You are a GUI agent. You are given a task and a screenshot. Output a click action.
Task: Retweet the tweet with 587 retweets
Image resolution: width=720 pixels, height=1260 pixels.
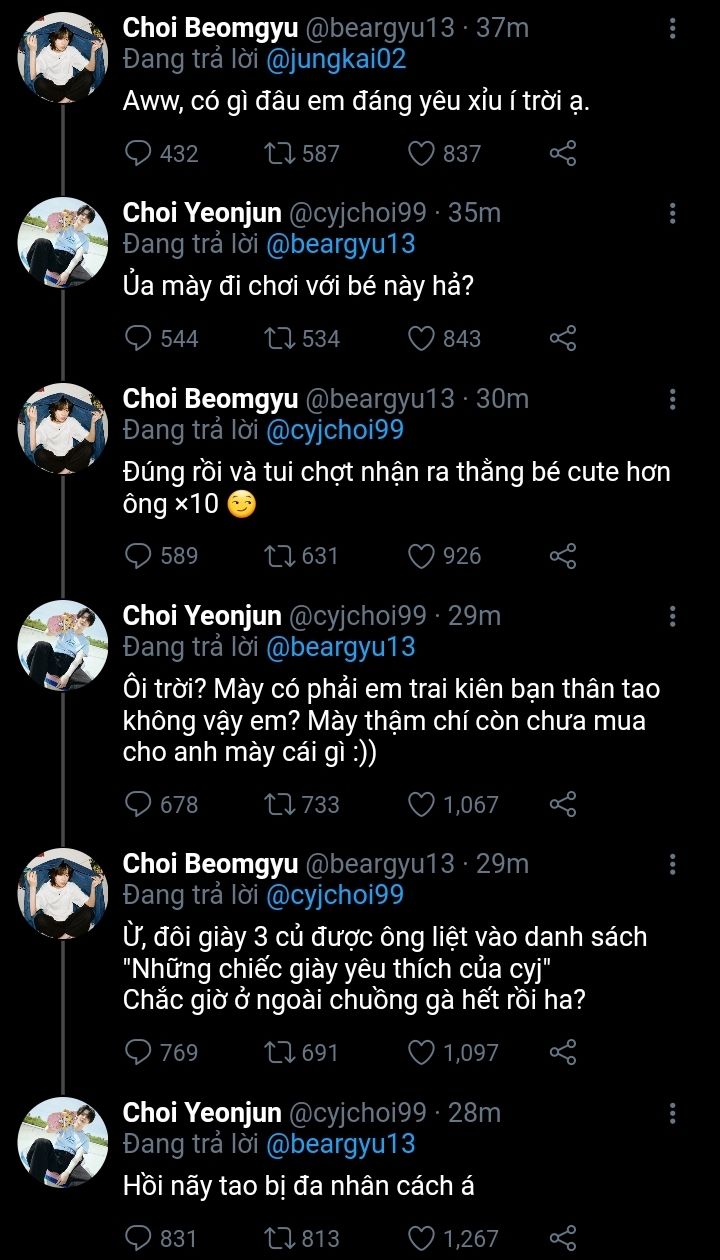point(278,153)
